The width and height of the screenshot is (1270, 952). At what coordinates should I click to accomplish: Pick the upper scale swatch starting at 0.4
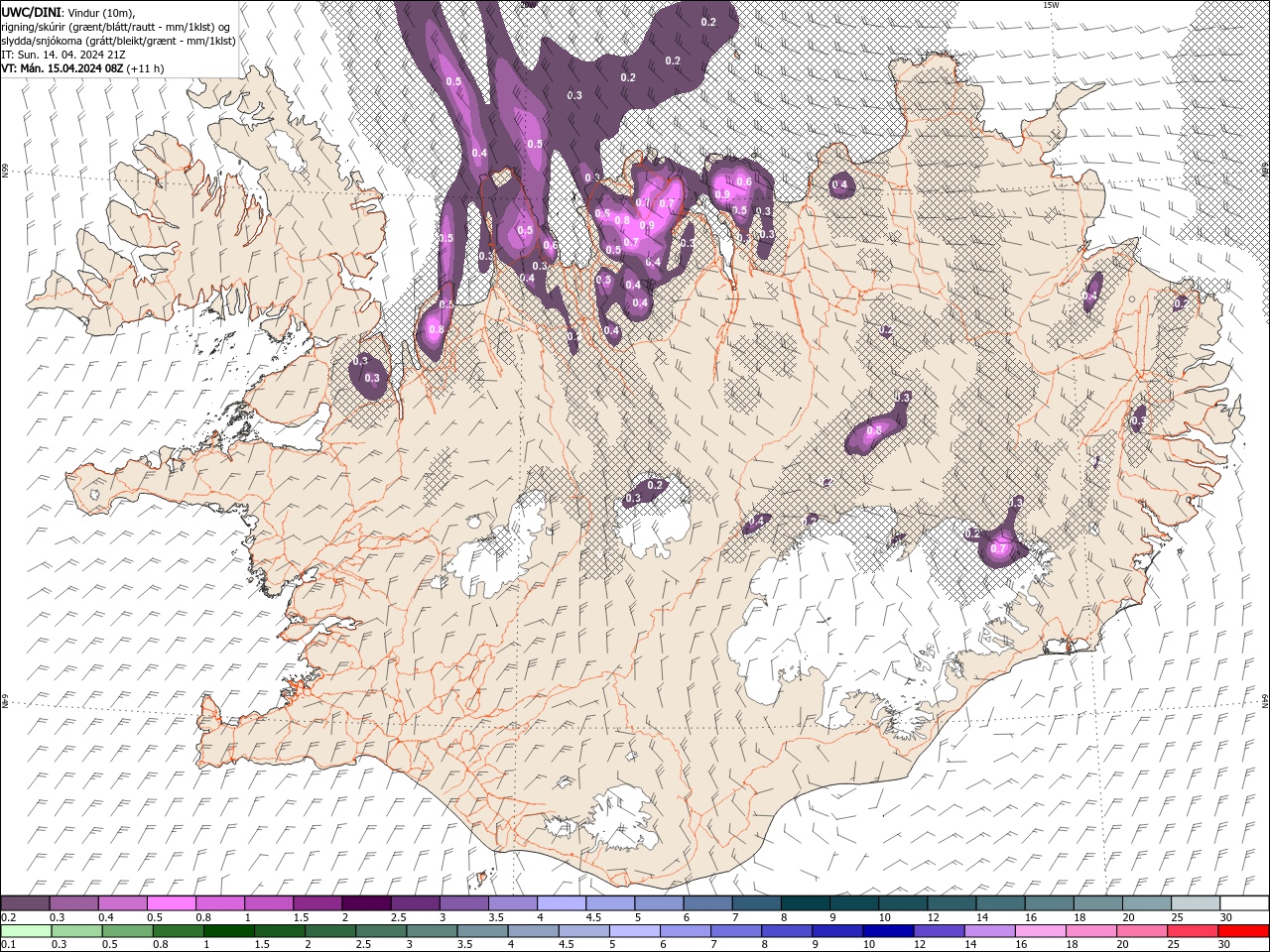tap(122, 903)
